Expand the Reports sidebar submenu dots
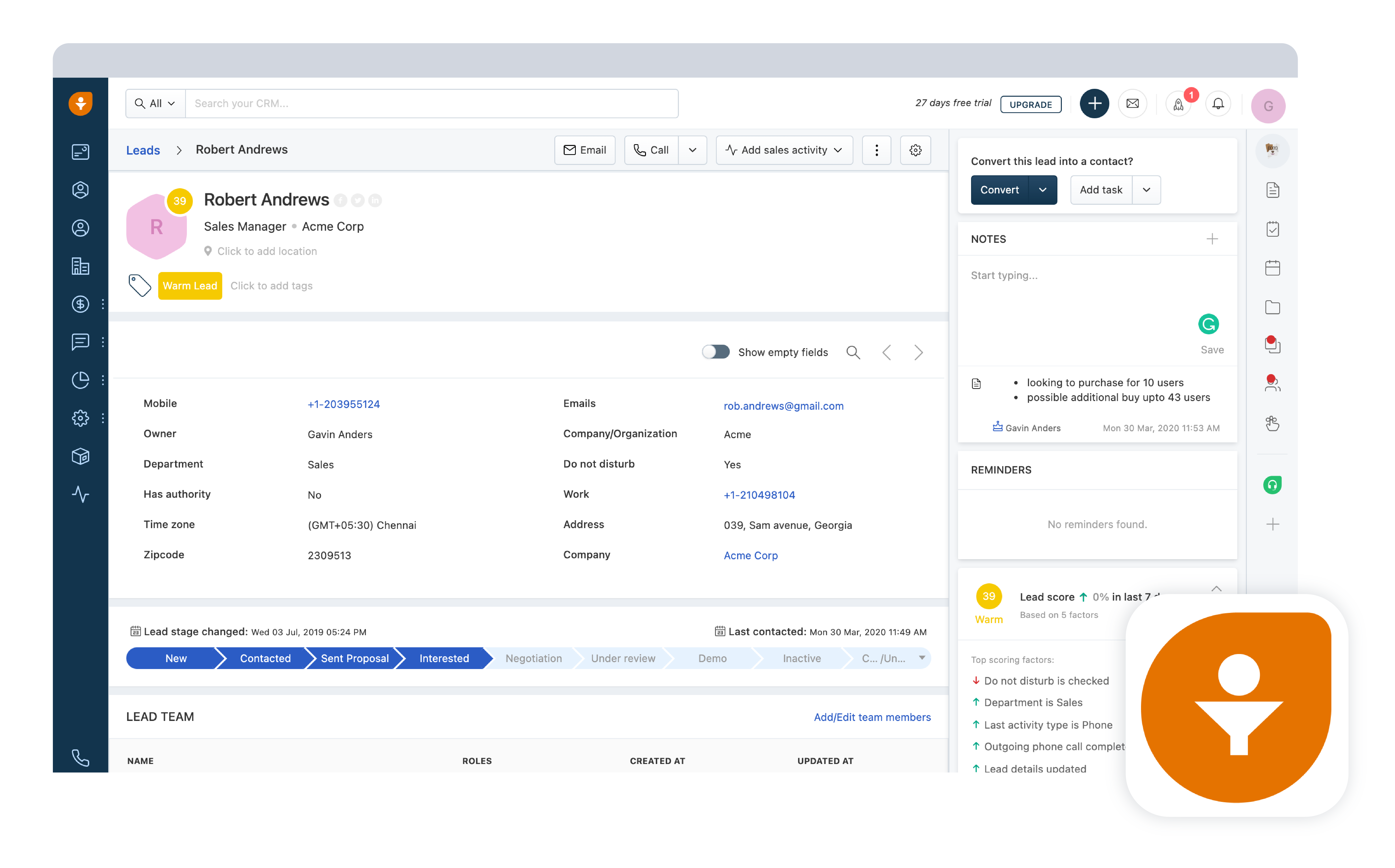1395x868 pixels. (x=103, y=380)
